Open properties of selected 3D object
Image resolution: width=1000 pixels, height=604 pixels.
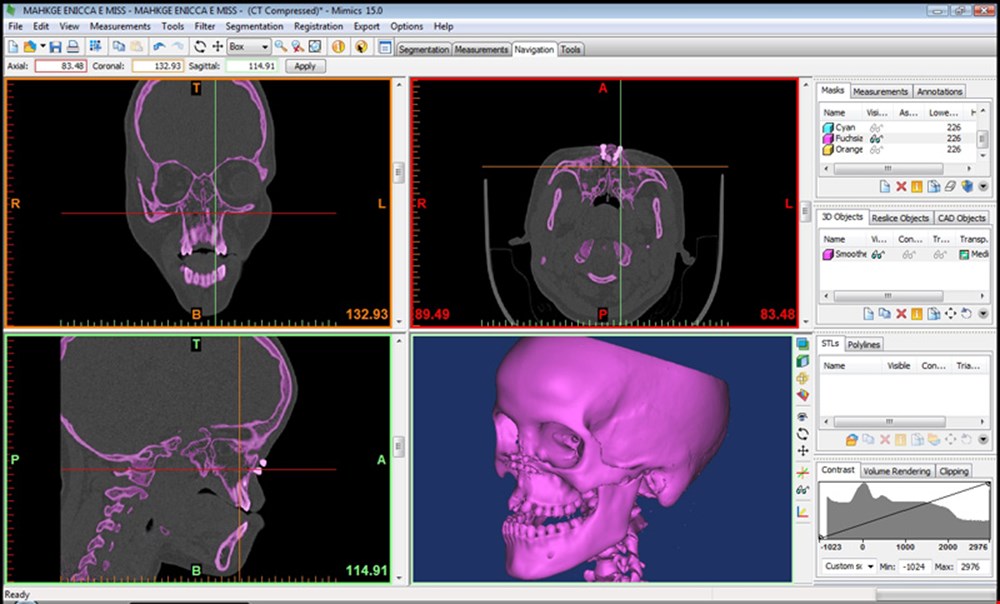tap(917, 314)
